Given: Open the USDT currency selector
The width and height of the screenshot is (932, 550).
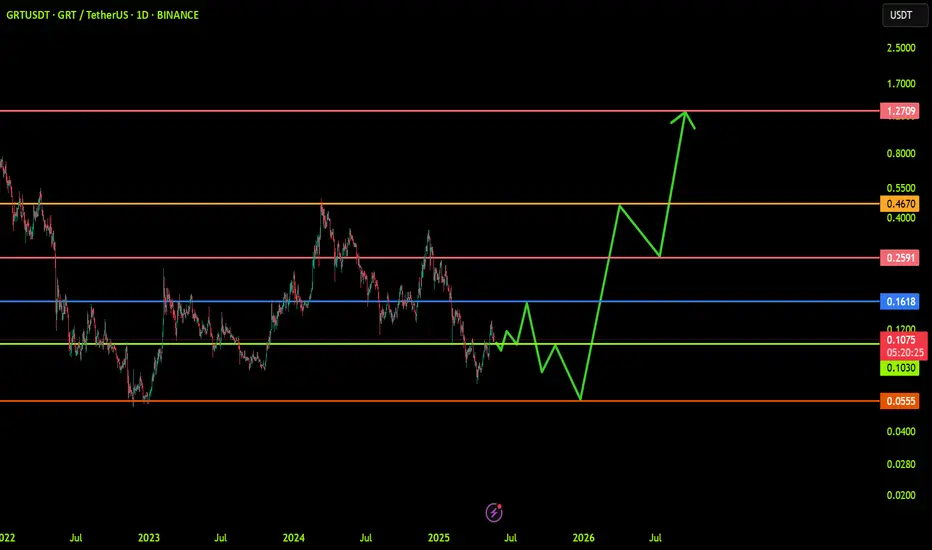Looking at the screenshot, I should [x=905, y=15].
